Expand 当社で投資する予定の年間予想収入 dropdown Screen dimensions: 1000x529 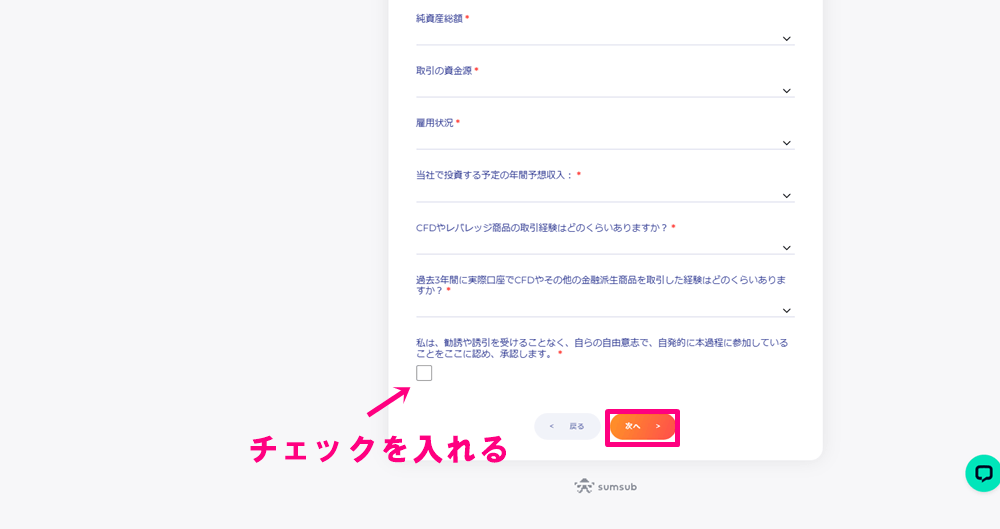coord(605,195)
